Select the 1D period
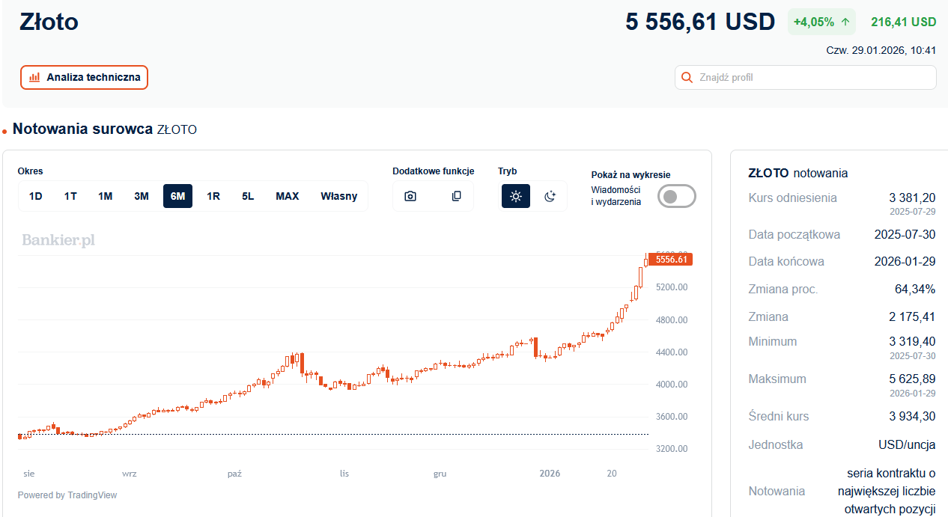This screenshot has height=517, width=948. (36, 197)
